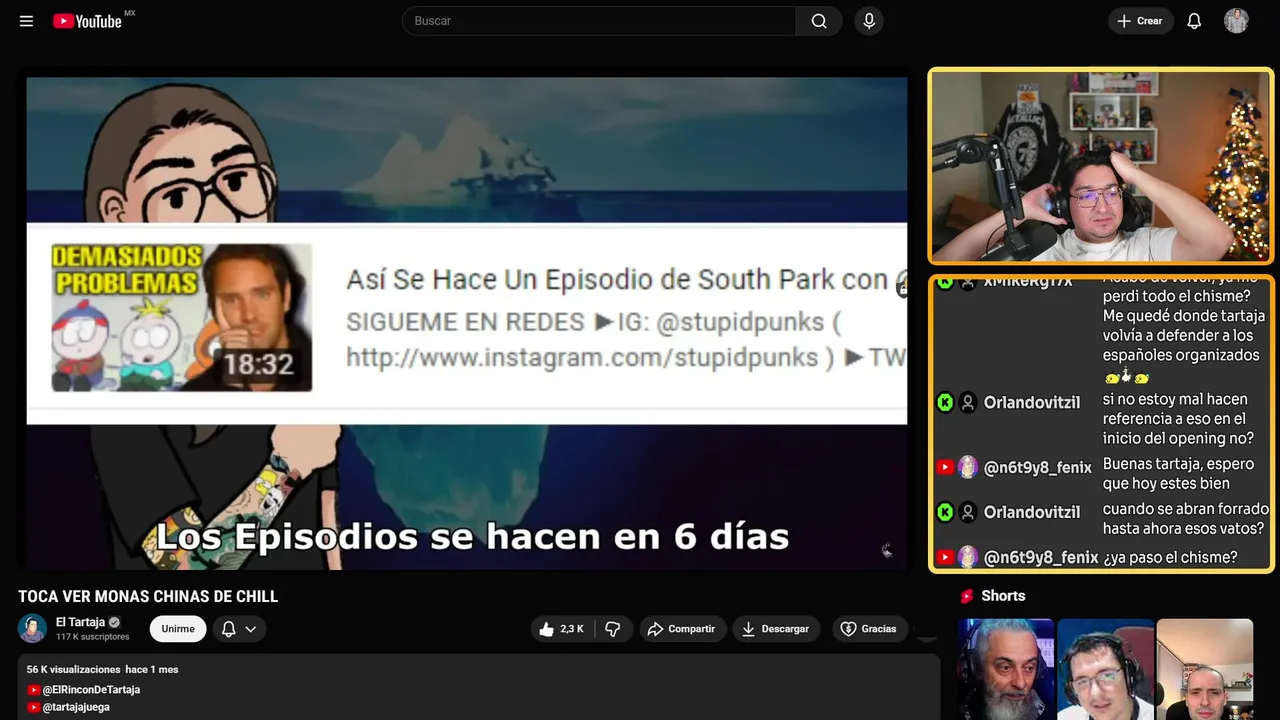Click El Tartaja channel avatar
1280x720 pixels.
(x=33, y=628)
